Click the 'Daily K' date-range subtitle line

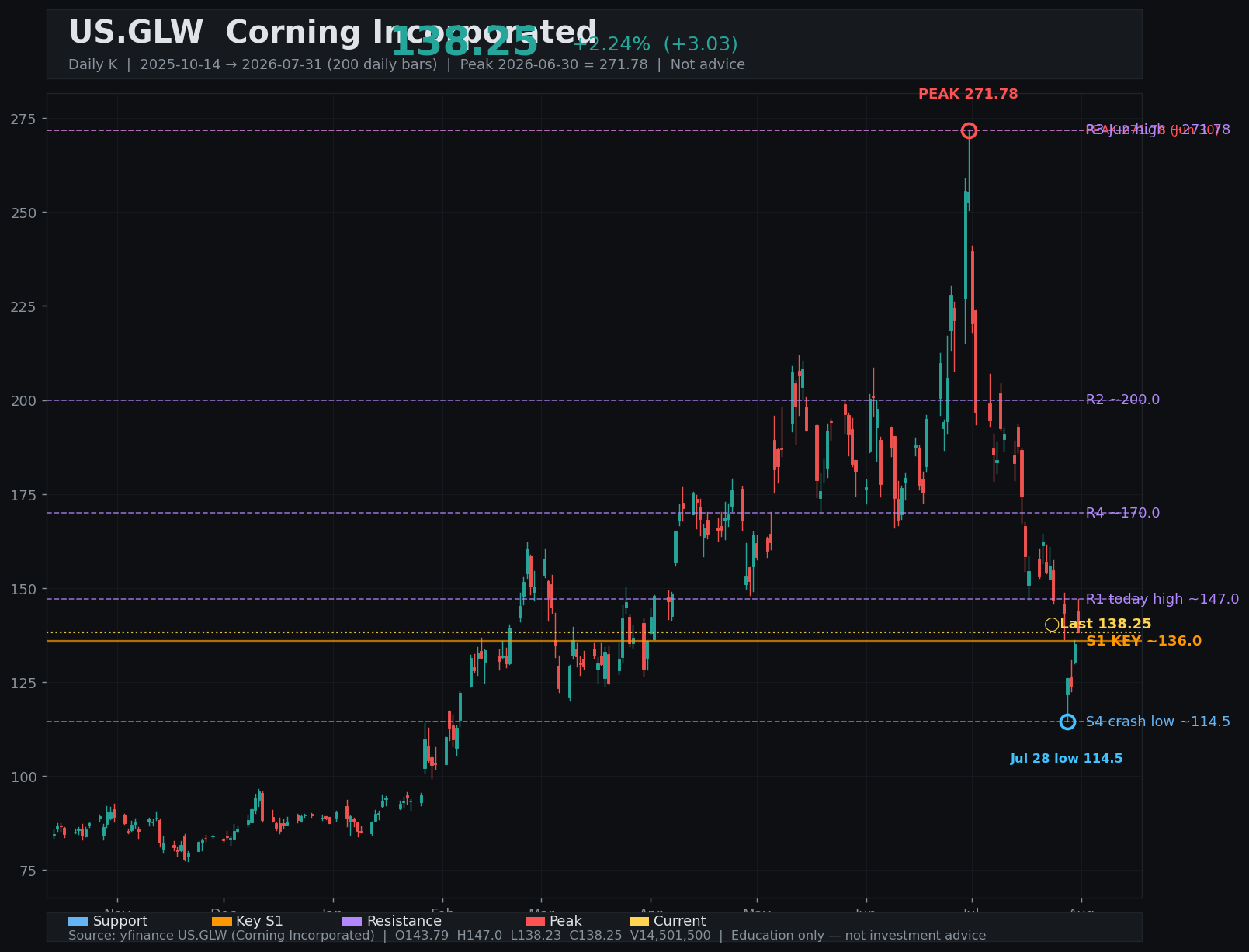[x=407, y=65]
